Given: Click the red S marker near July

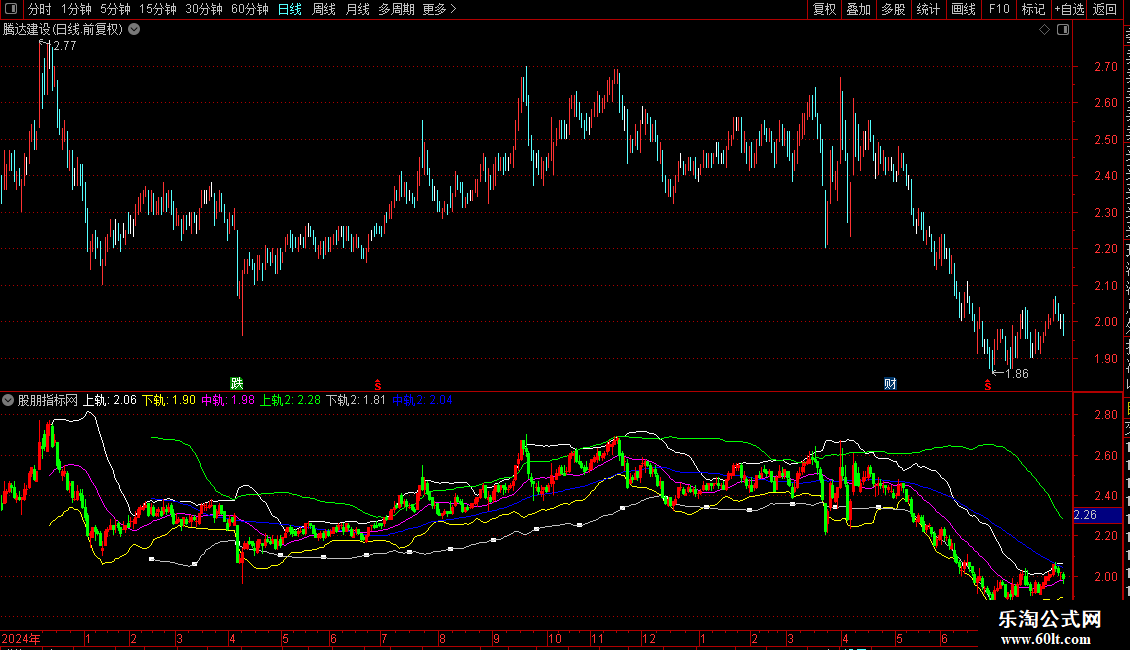Looking at the screenshot, I should coord(378,385).
